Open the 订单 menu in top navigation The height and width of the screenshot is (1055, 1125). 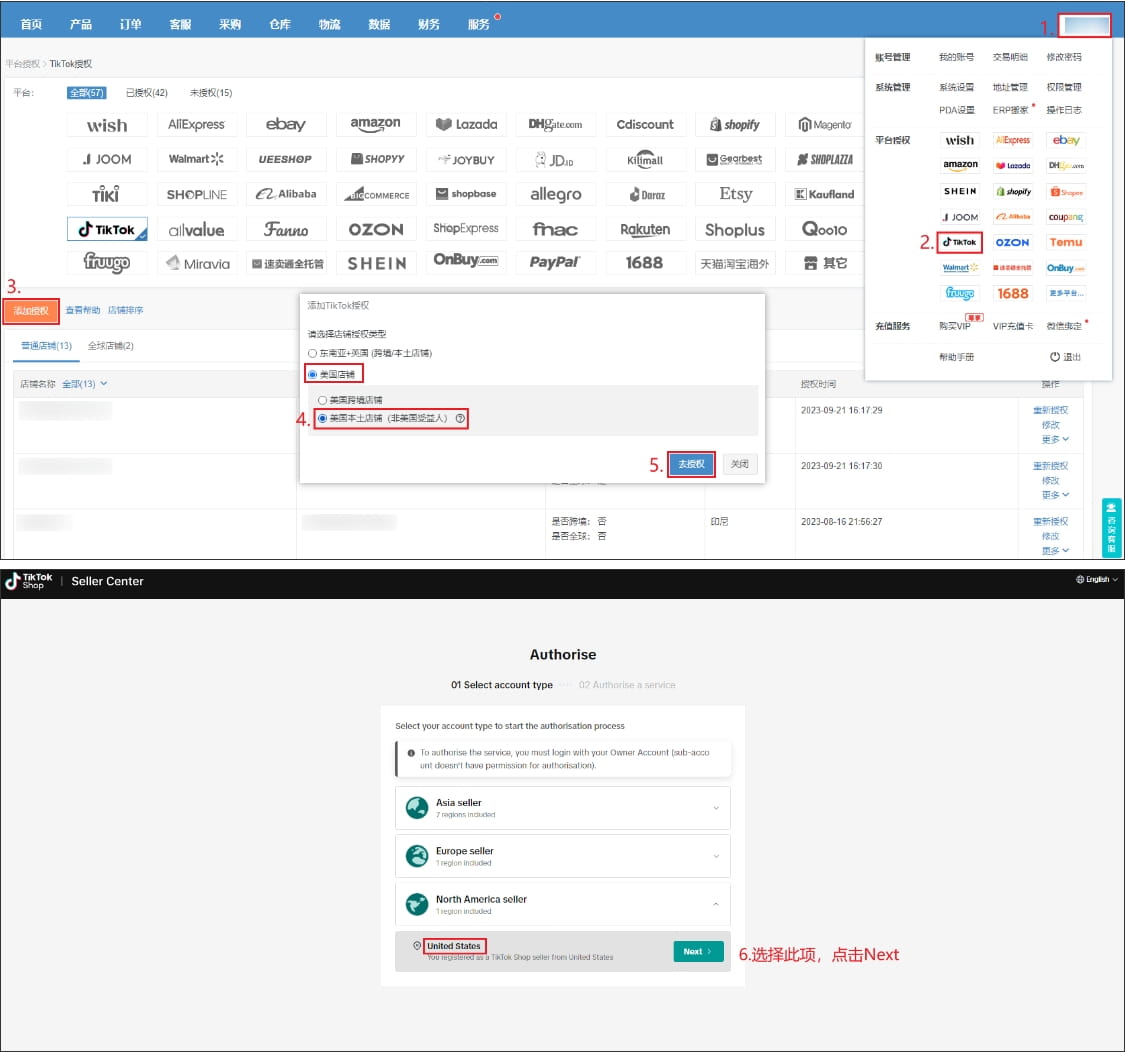130,24
